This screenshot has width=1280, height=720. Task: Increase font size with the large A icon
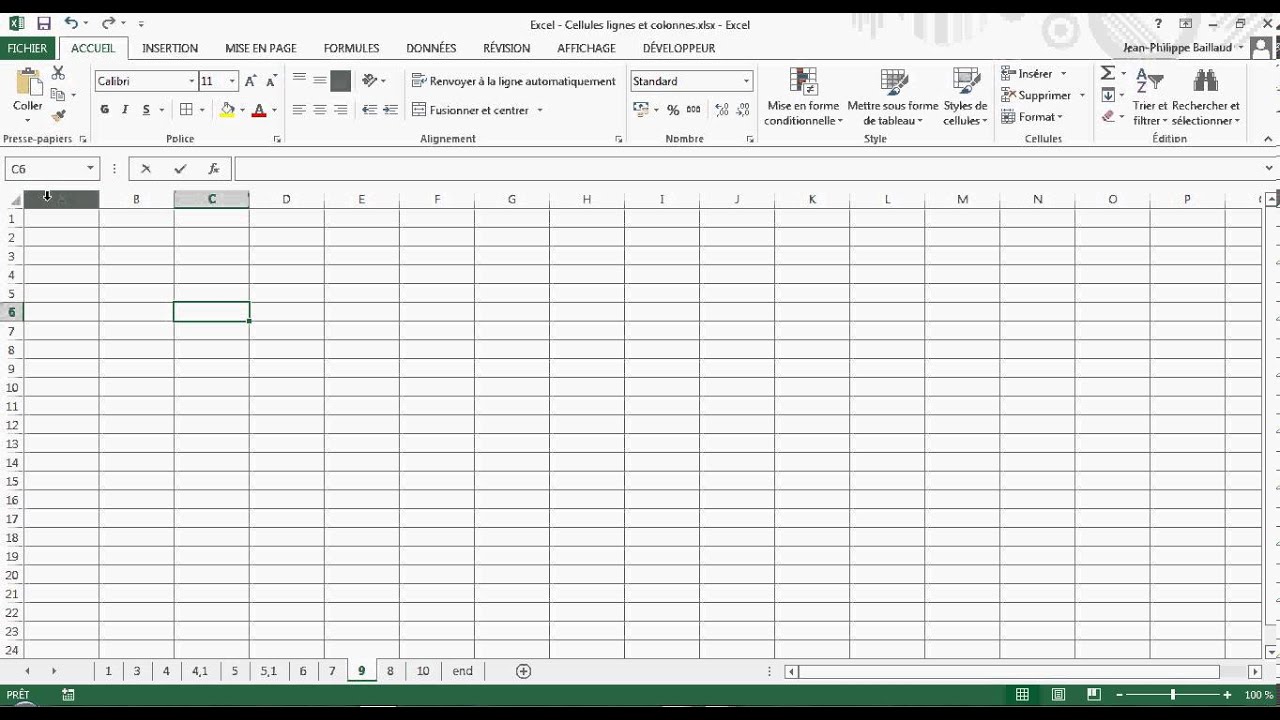tap(250, 81)
